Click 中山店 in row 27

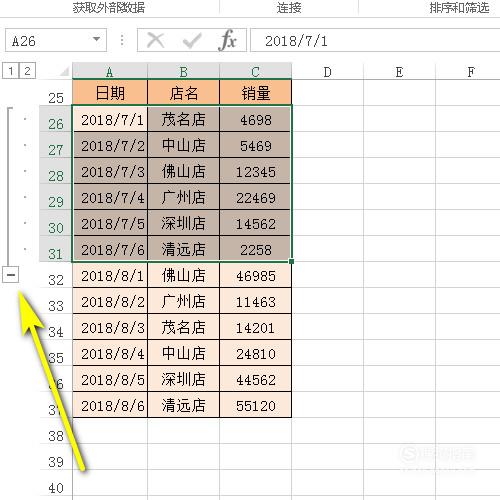183,145
